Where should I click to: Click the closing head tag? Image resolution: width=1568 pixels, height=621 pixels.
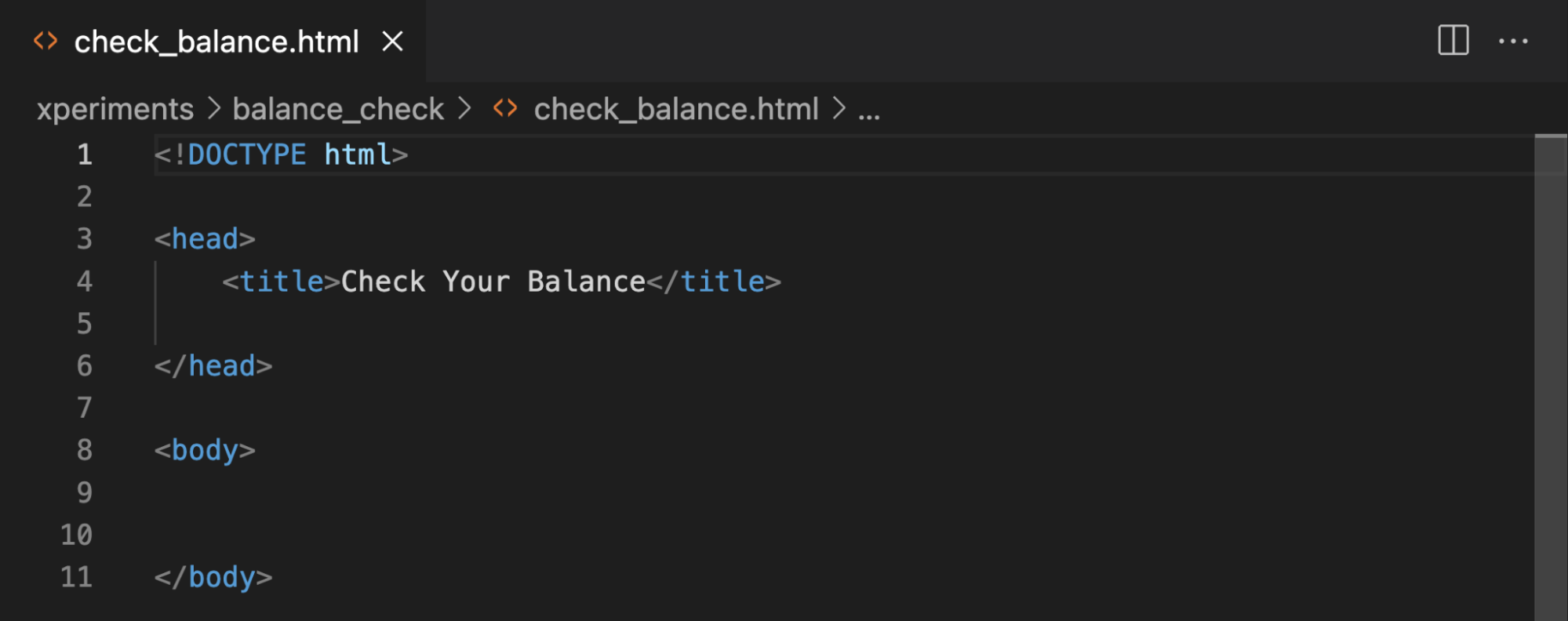[x=213, y=366]
